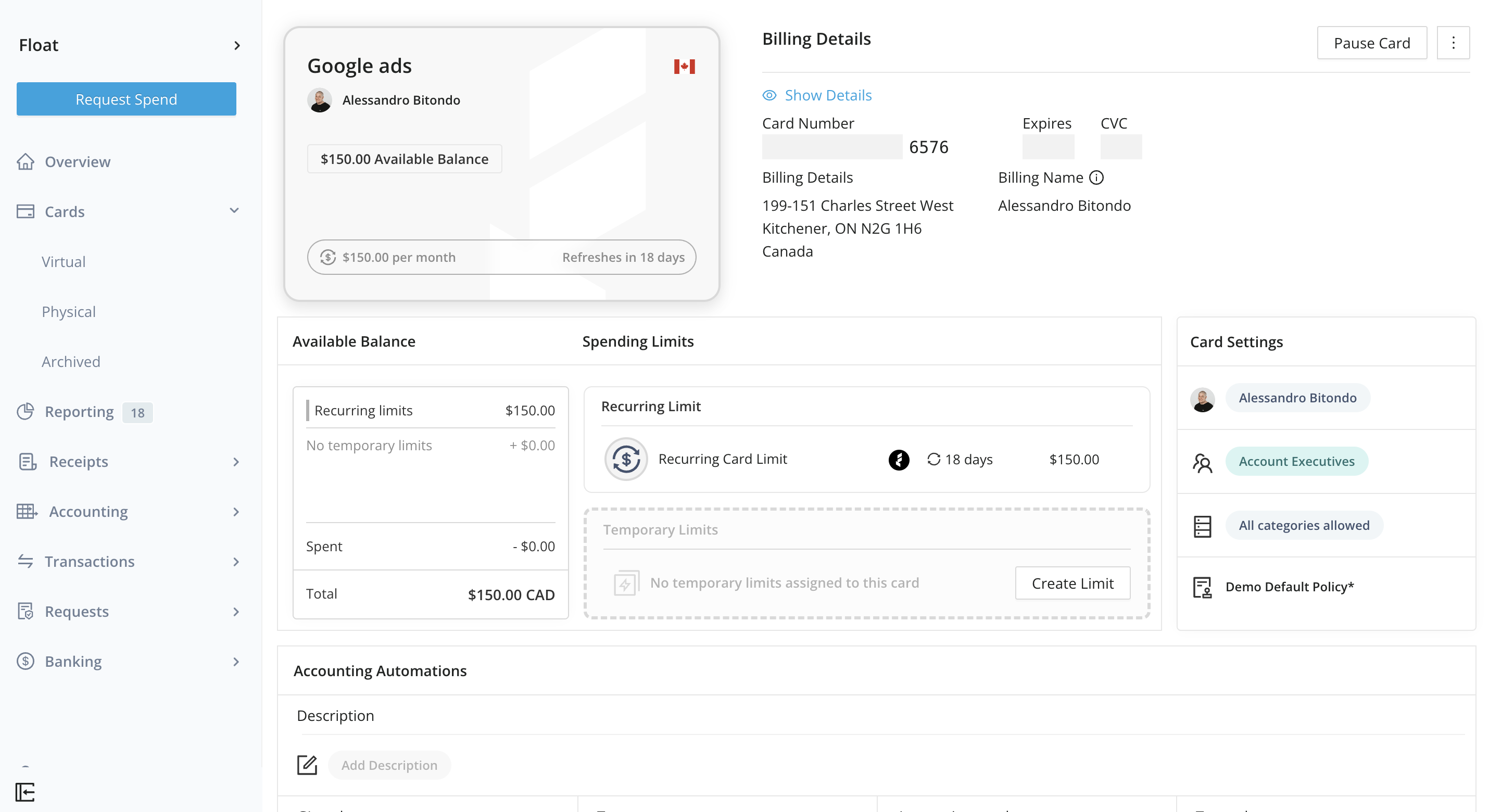Viewport: 1489px width, 812px height.
Task: Expand the Receipts submenu arrow
Action: (236, 462)
